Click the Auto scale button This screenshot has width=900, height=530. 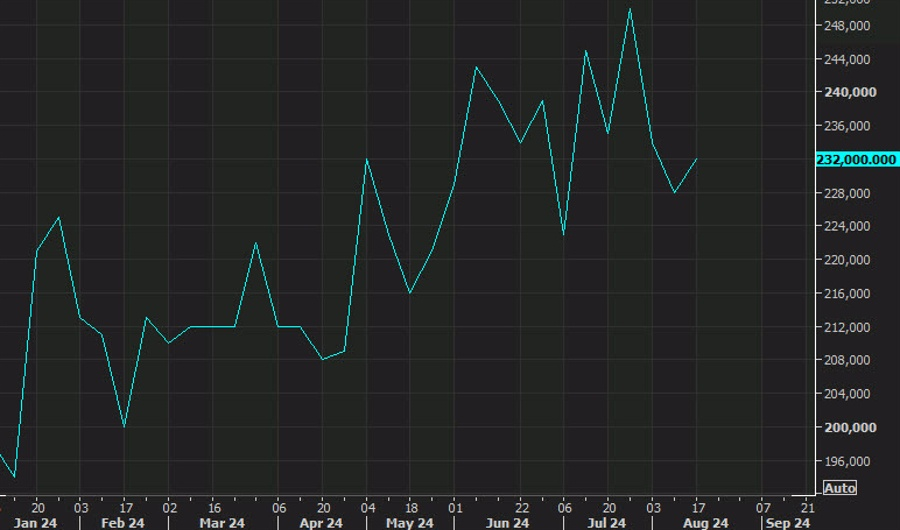tap(840, 488)
